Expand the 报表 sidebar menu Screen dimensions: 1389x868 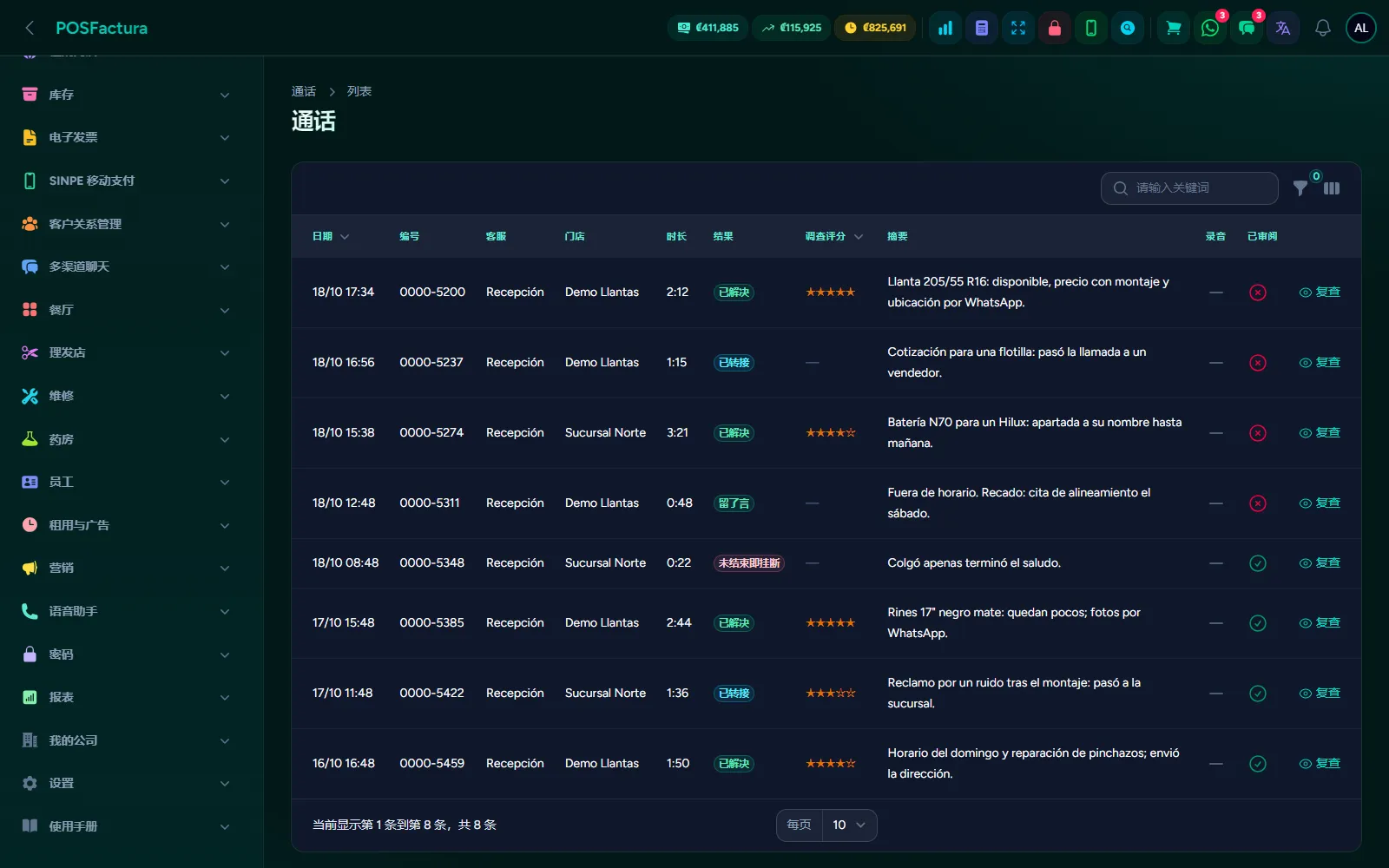pos(126,697)
